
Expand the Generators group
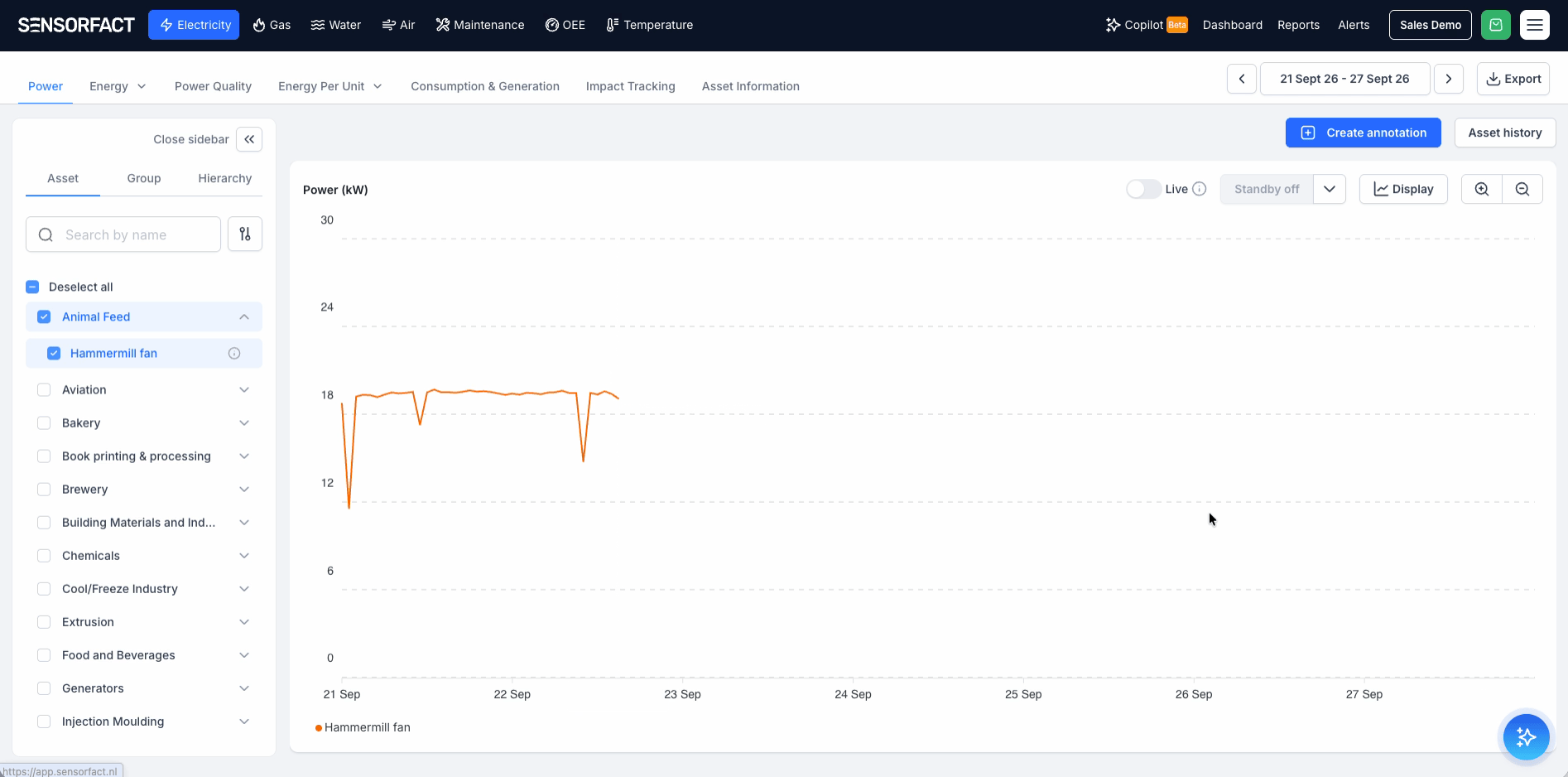tap(244, 688)
